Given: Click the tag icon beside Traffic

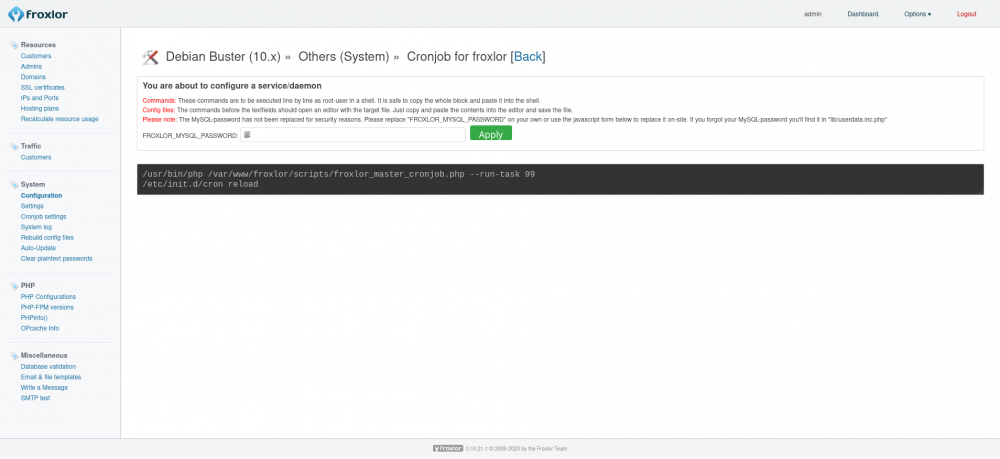Looking at the screenshot, I should tap(14, 147).
